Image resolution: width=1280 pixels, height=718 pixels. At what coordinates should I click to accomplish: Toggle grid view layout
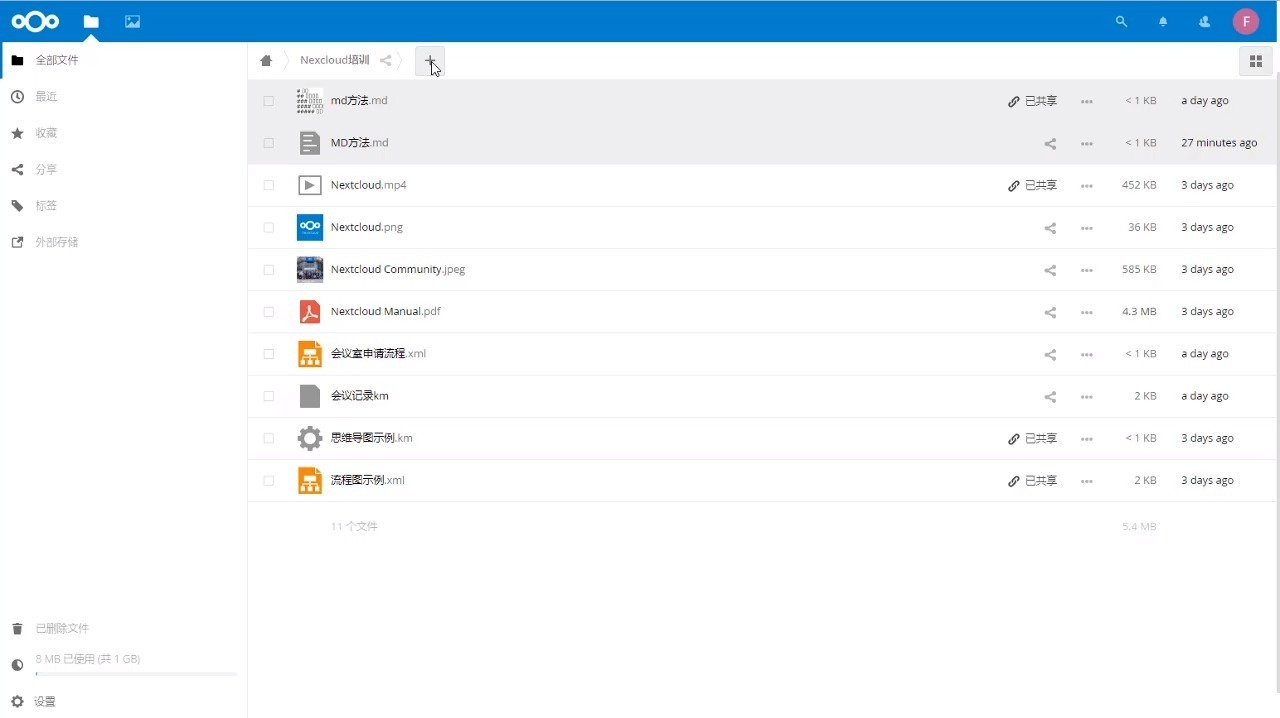[1256, 61]
